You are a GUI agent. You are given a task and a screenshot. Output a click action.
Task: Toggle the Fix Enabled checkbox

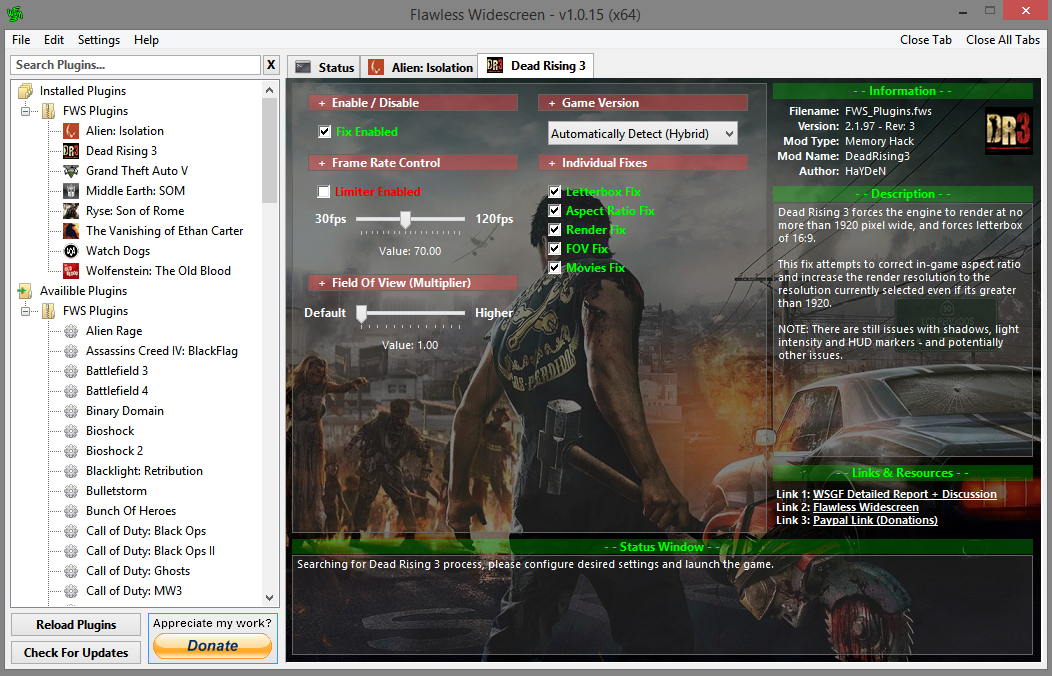325,131
